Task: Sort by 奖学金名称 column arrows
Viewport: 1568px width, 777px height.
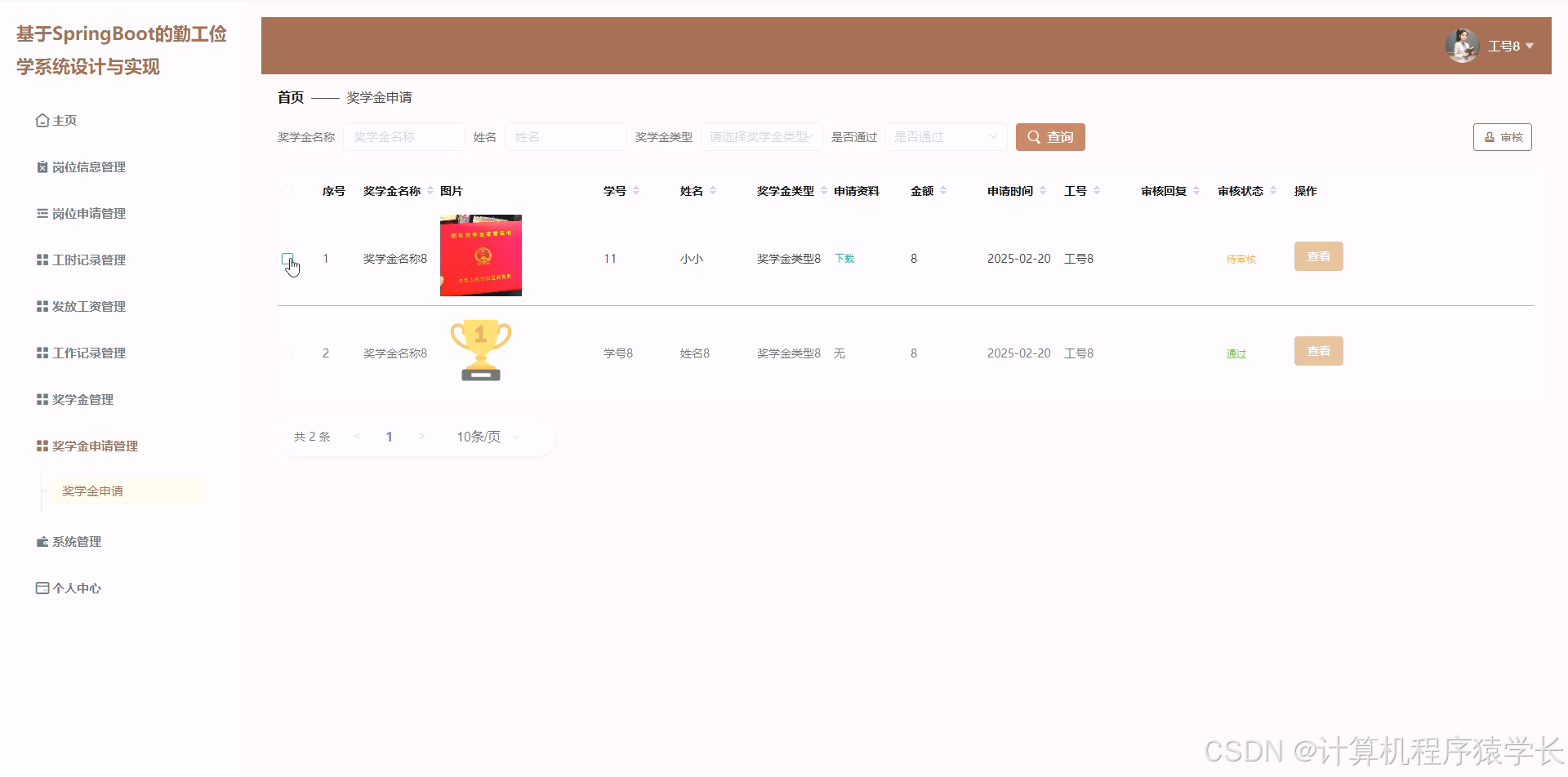Action: click(430, 191)
